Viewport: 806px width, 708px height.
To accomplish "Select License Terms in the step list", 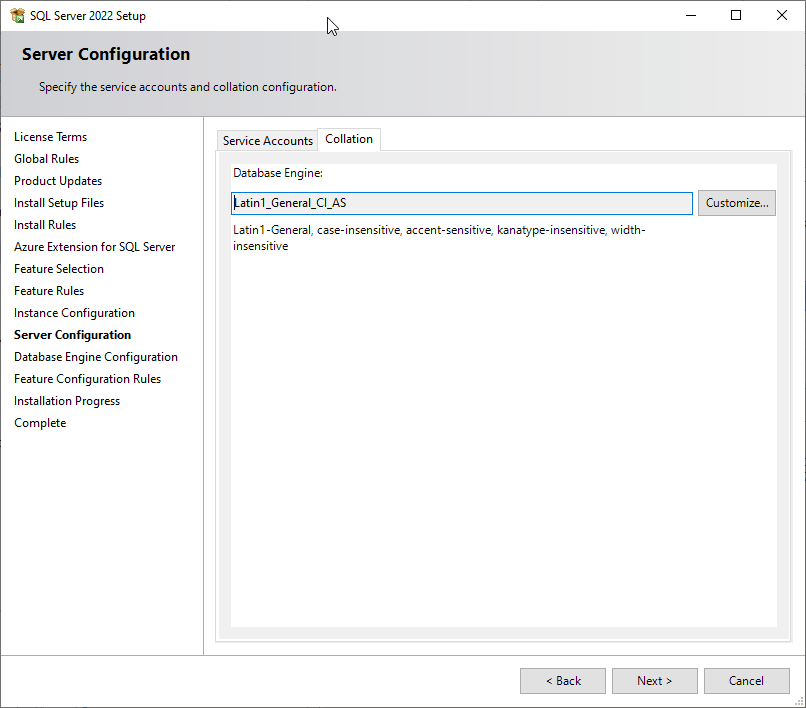I will coord(50,137).
